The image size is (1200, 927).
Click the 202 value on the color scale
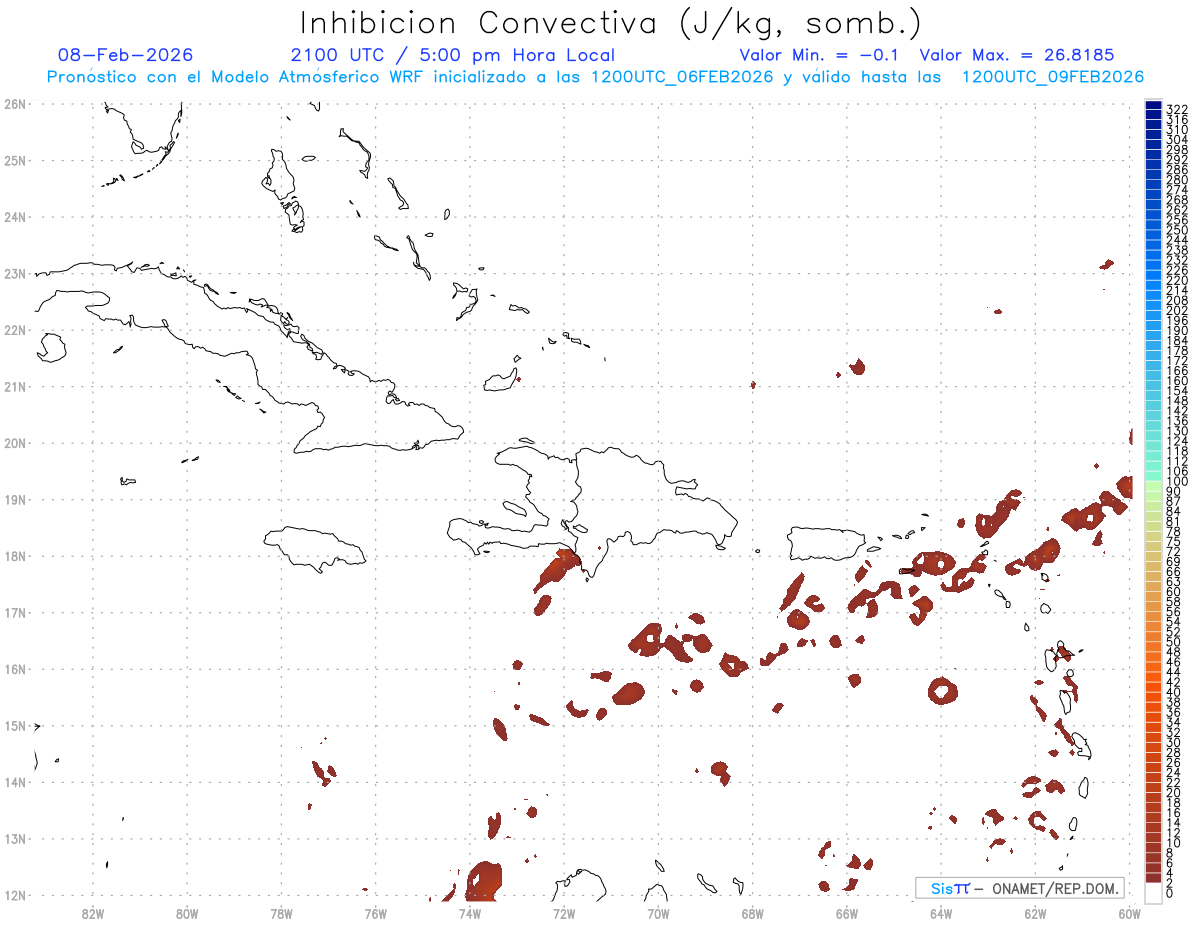tap(1177, 310)
